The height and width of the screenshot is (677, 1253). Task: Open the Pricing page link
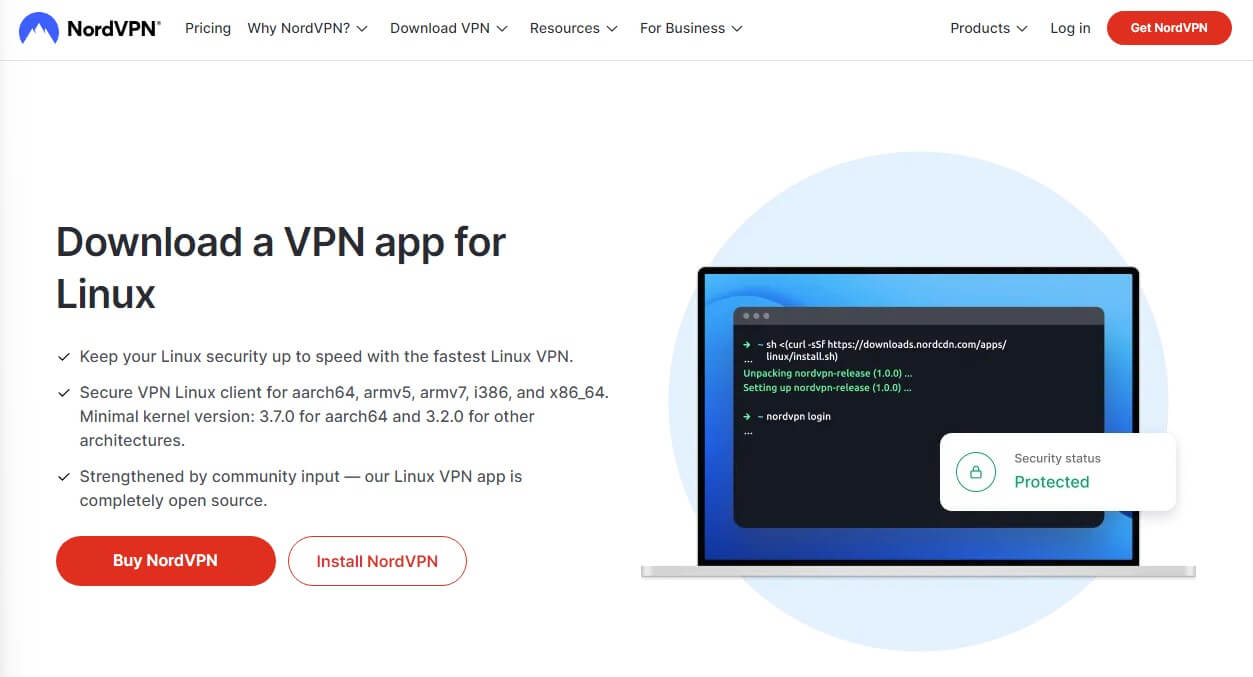coord(208,28)
